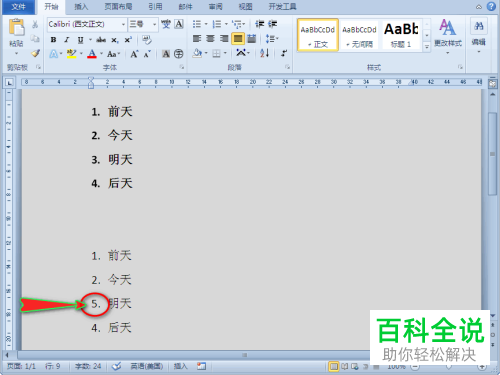
Task: Select the Format Painter brush
Action: click(35, 53)
